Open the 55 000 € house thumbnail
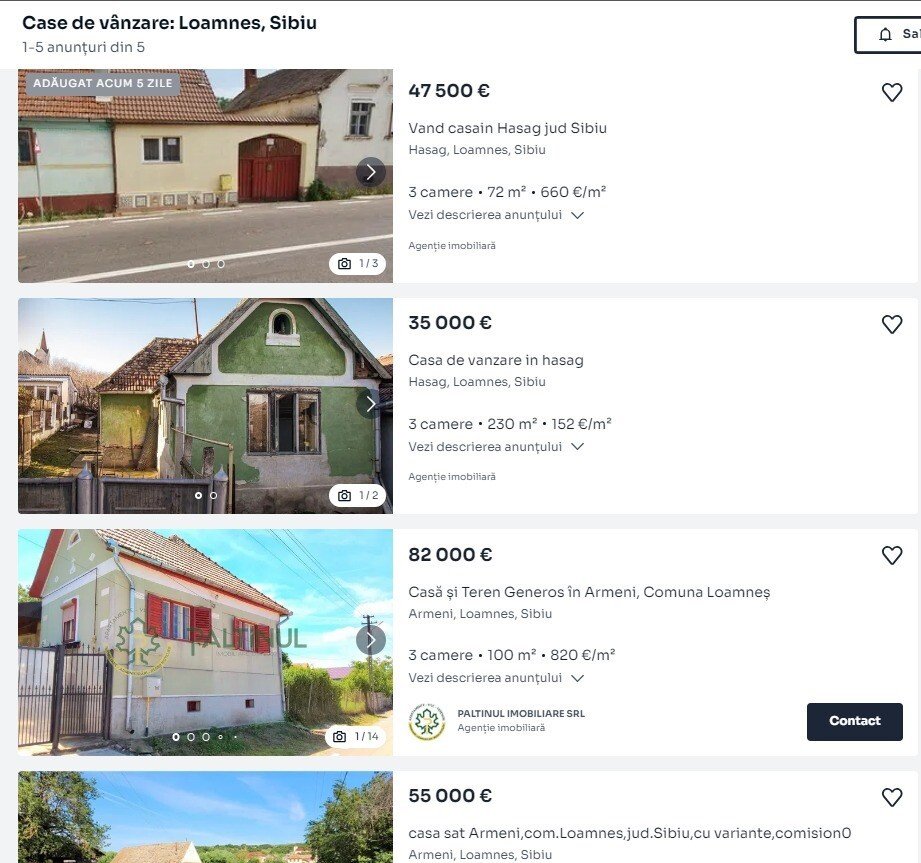Viewport: 921px width, 863px height. (206, 817)
